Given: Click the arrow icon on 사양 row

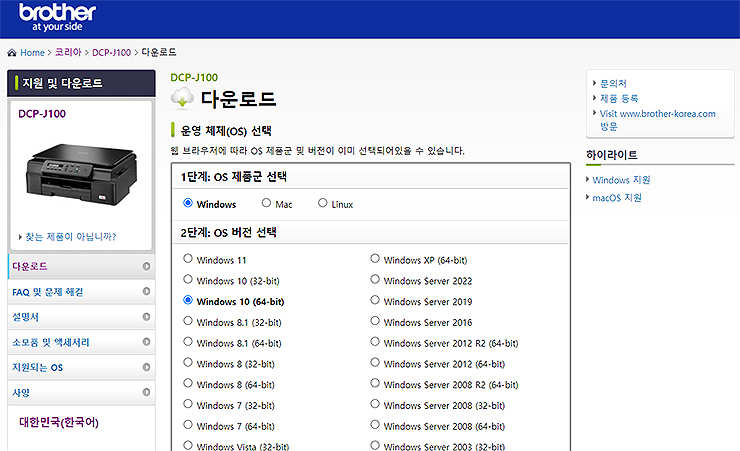Looking at the screenshot, I should pyautogui.click(x=146, y=392).
